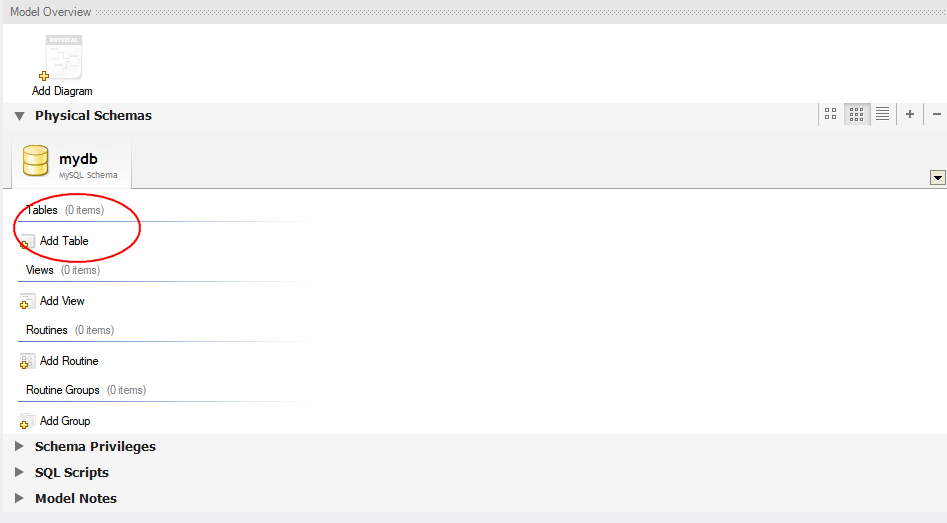Click the Tables section header
Screen dimensions: 947x523
click(42, 210)
